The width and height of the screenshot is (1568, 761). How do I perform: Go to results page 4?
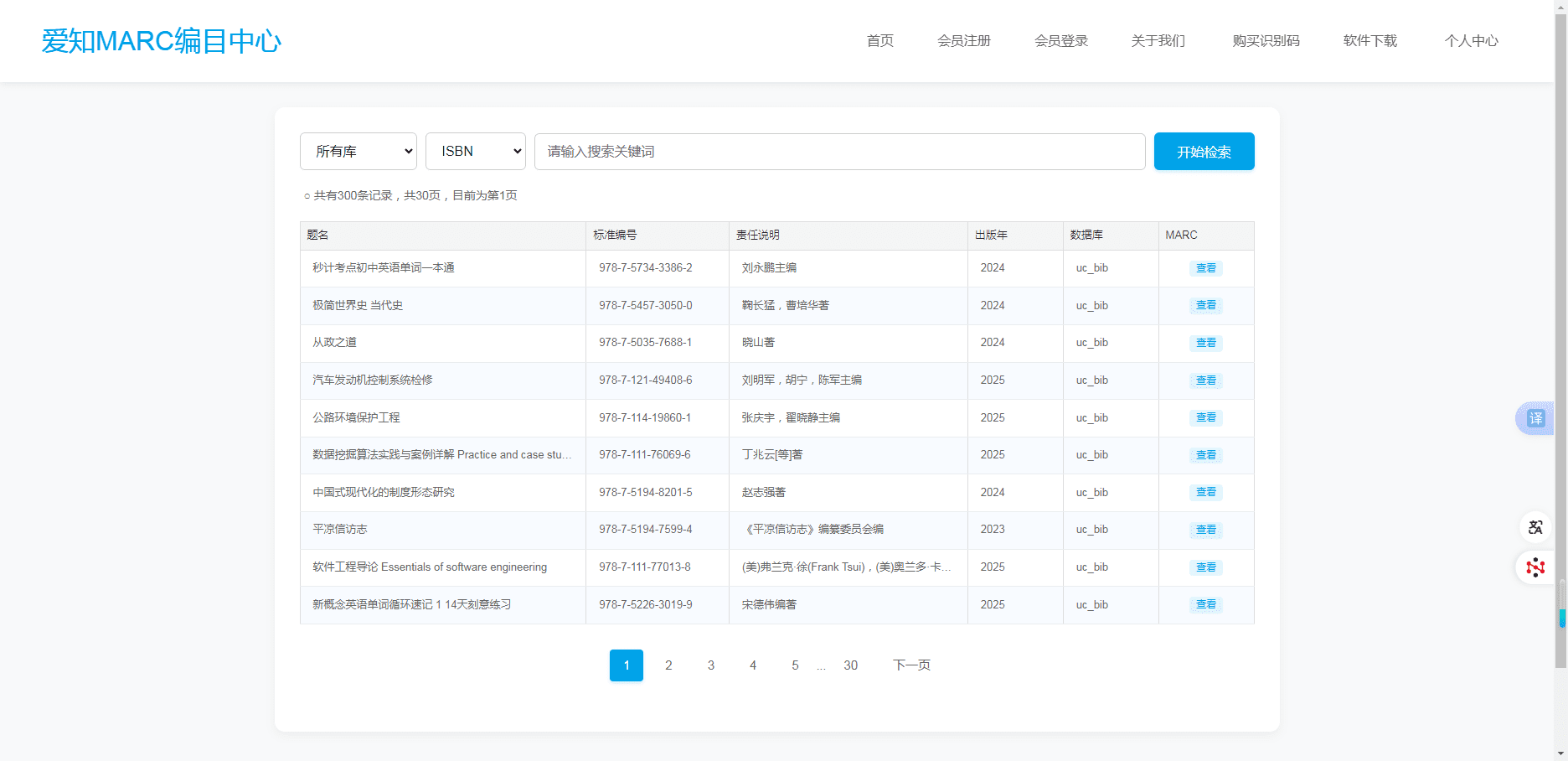[x=753, y=665]
